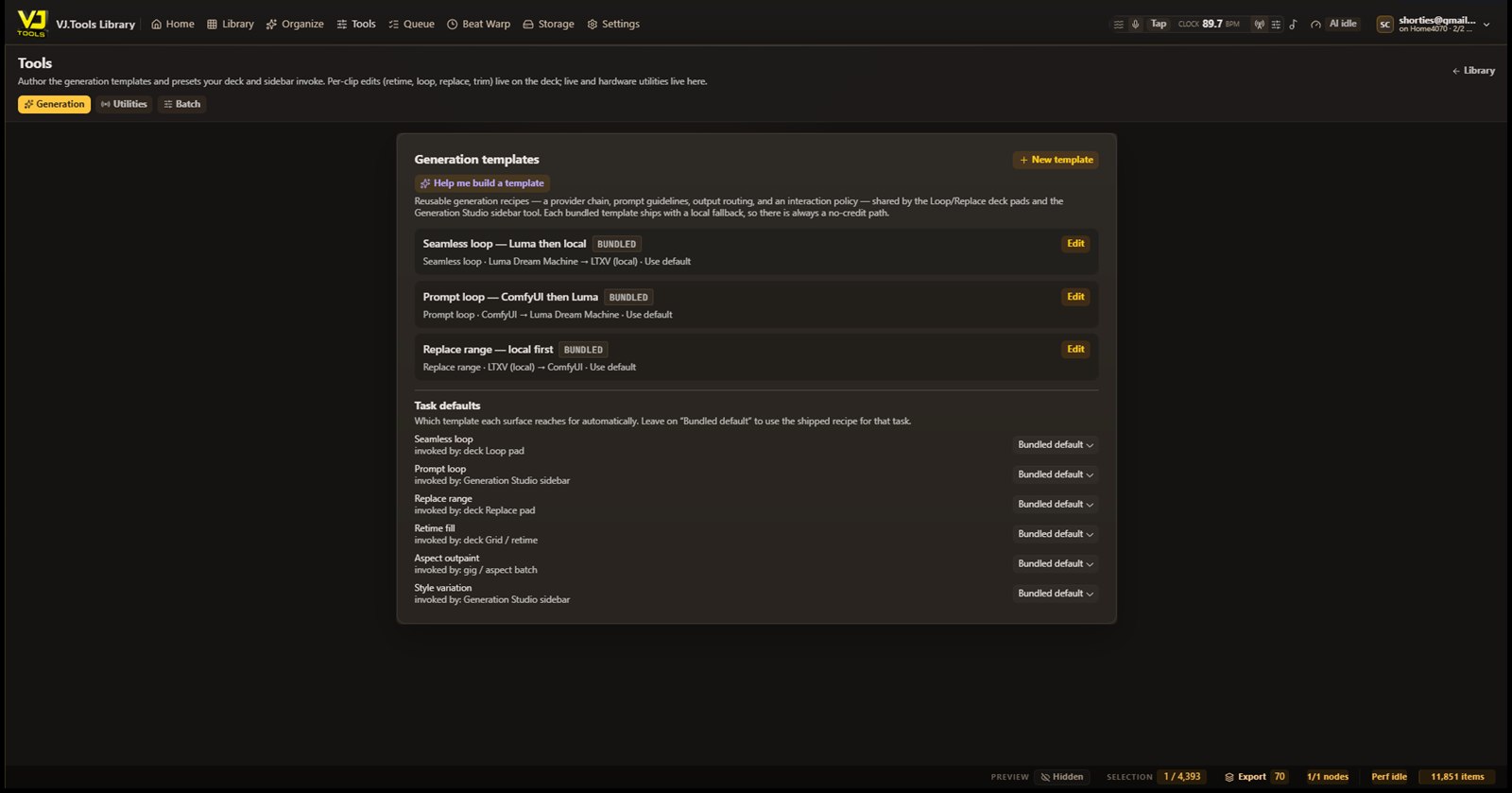Switch to the Generation tab
Image resolution: width=1512 pixels, height=793 pixels.
click(54, 104)
